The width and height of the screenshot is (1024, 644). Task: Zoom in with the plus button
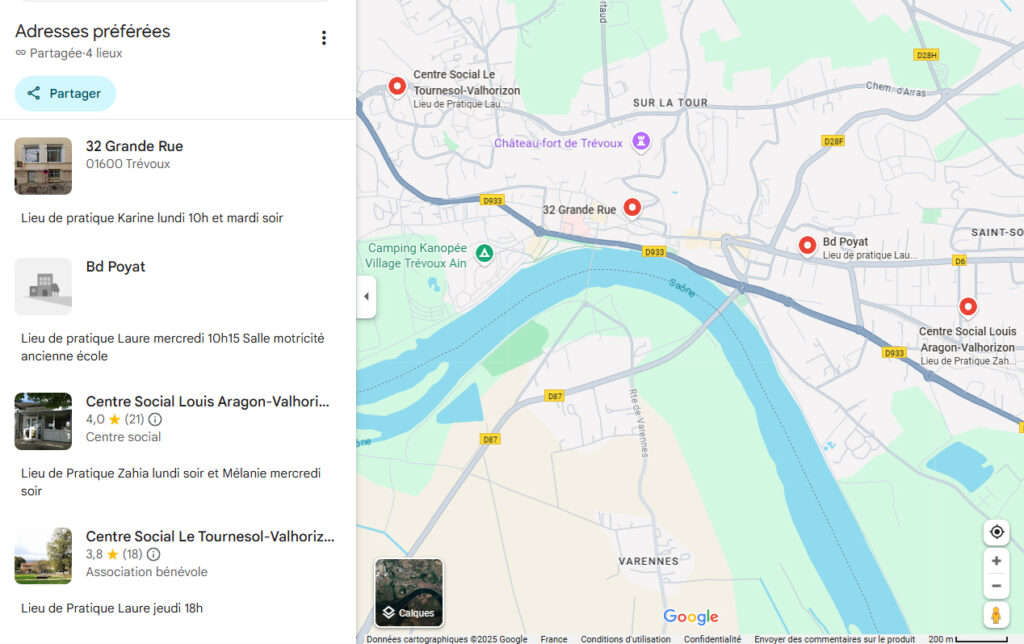tap(996, 561)
